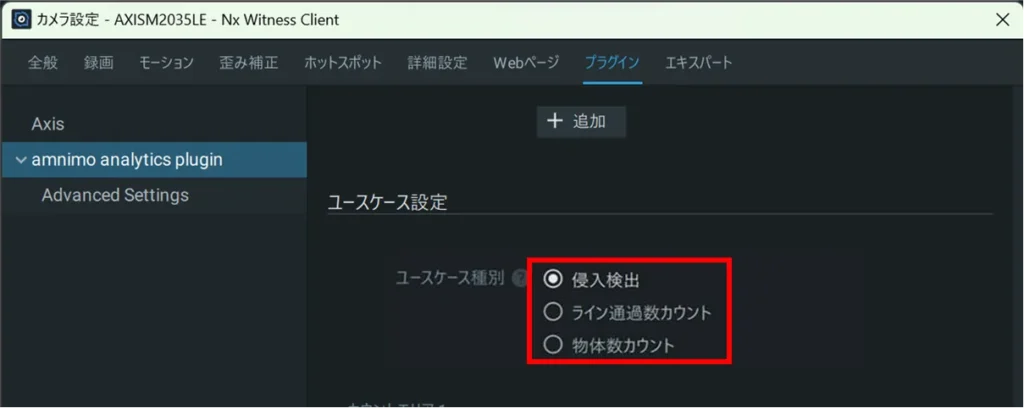Click the help icon beside ユースケース種別
The image size is (1024, 408).
[x=520, y=279]
